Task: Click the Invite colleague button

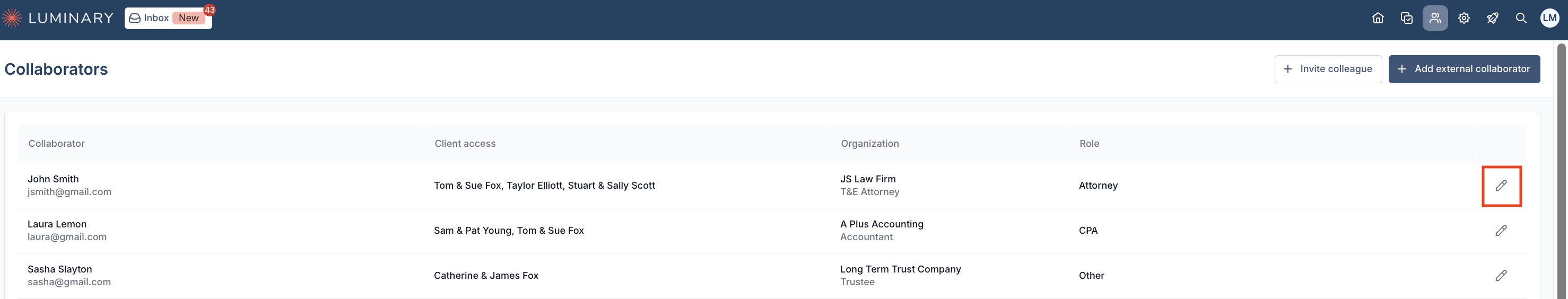Action: tap(1328, 69)
